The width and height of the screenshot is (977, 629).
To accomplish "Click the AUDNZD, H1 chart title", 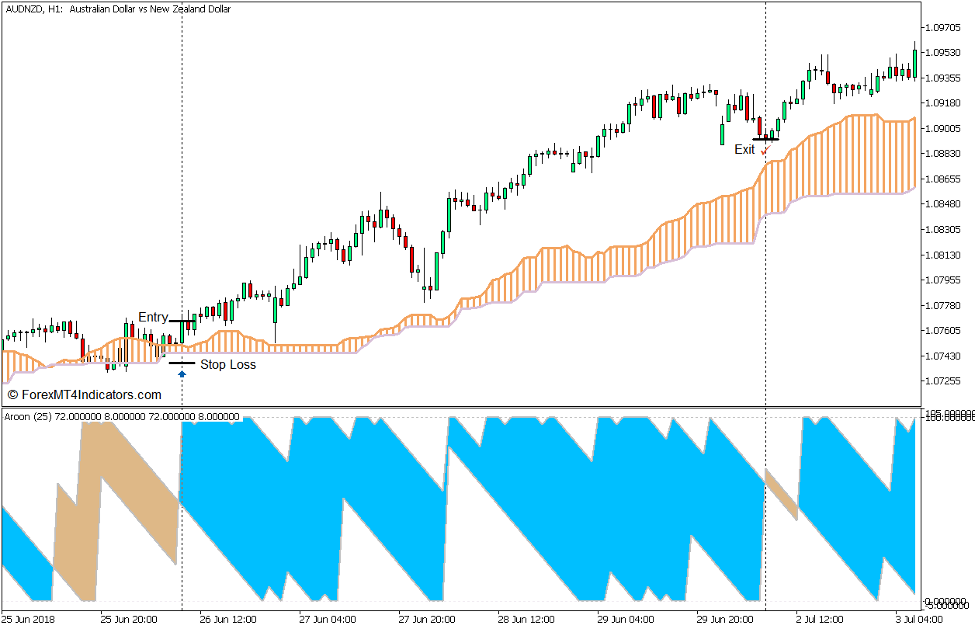I will 117,9.
